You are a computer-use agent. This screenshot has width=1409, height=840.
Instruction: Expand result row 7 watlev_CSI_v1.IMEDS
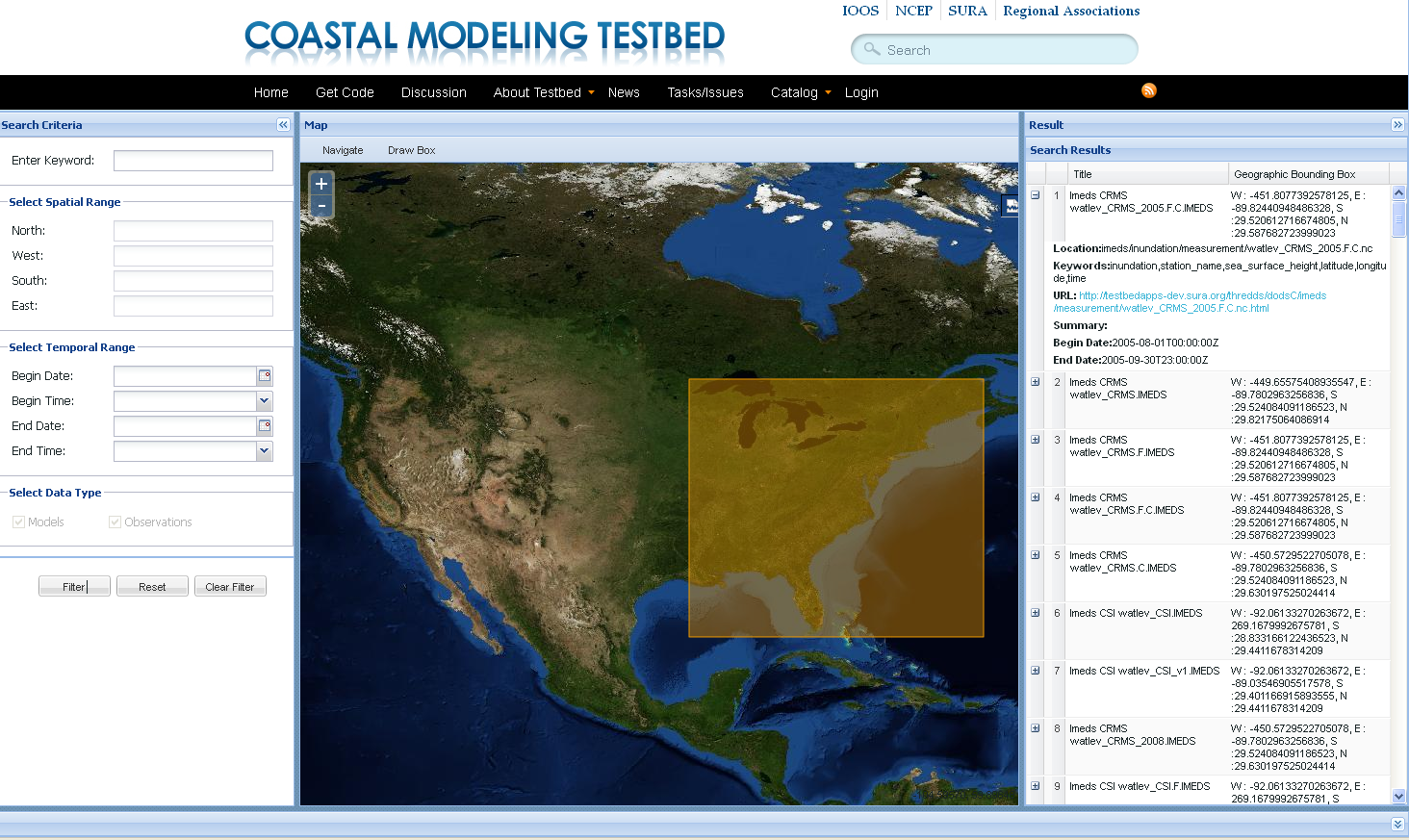[1036, 671]
